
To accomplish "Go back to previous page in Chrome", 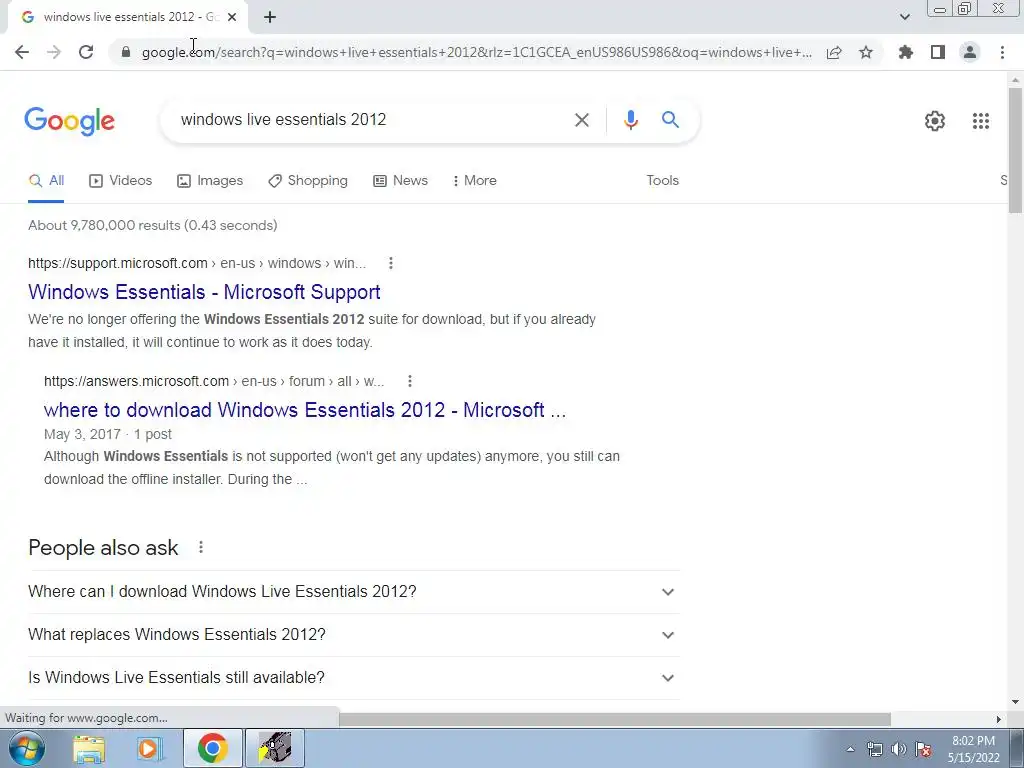I will point(22,52).
